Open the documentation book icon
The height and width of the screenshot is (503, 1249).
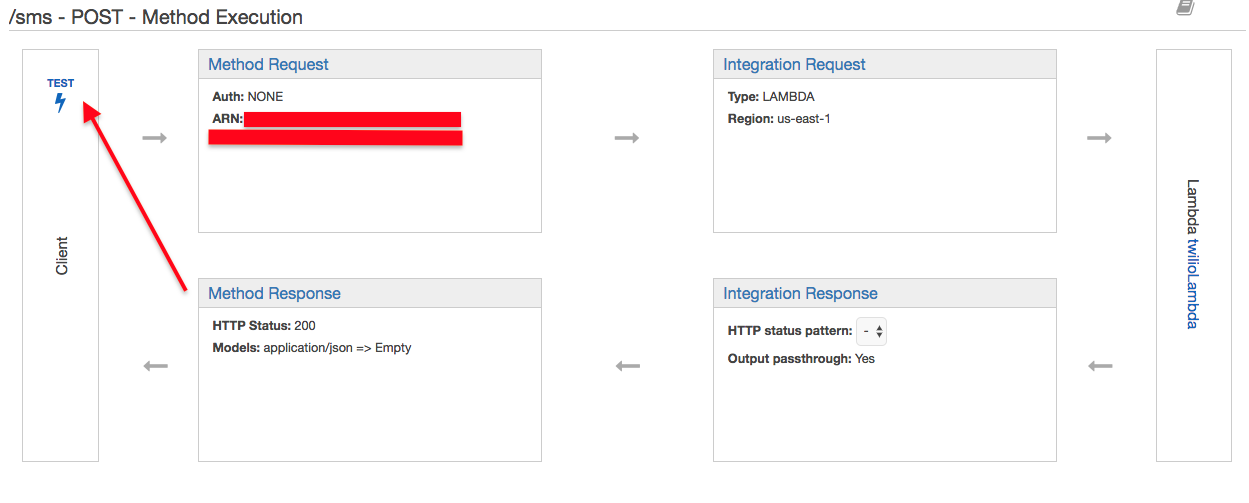[1184, 7]
